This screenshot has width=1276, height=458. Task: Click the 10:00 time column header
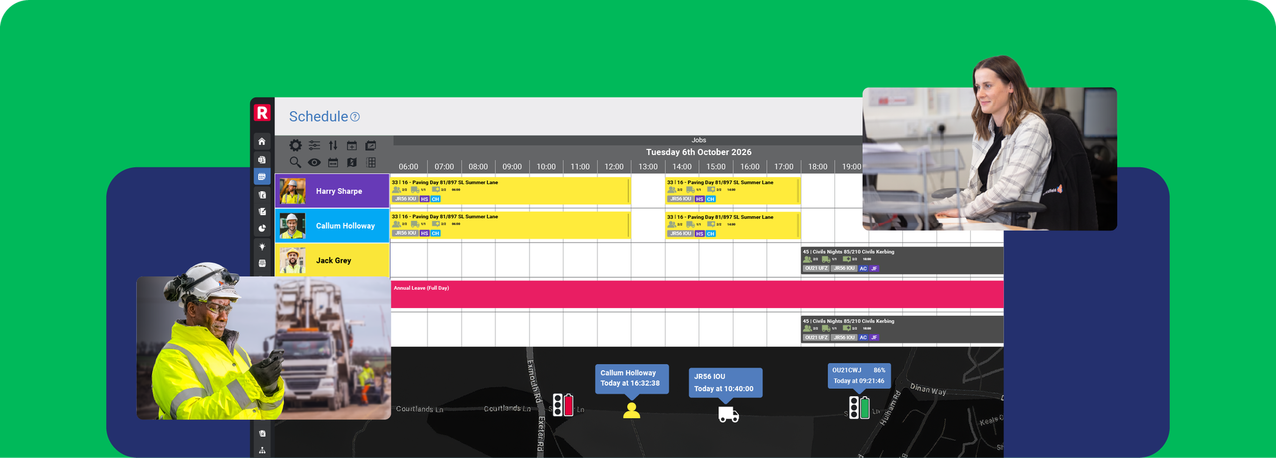pos(546,167)
